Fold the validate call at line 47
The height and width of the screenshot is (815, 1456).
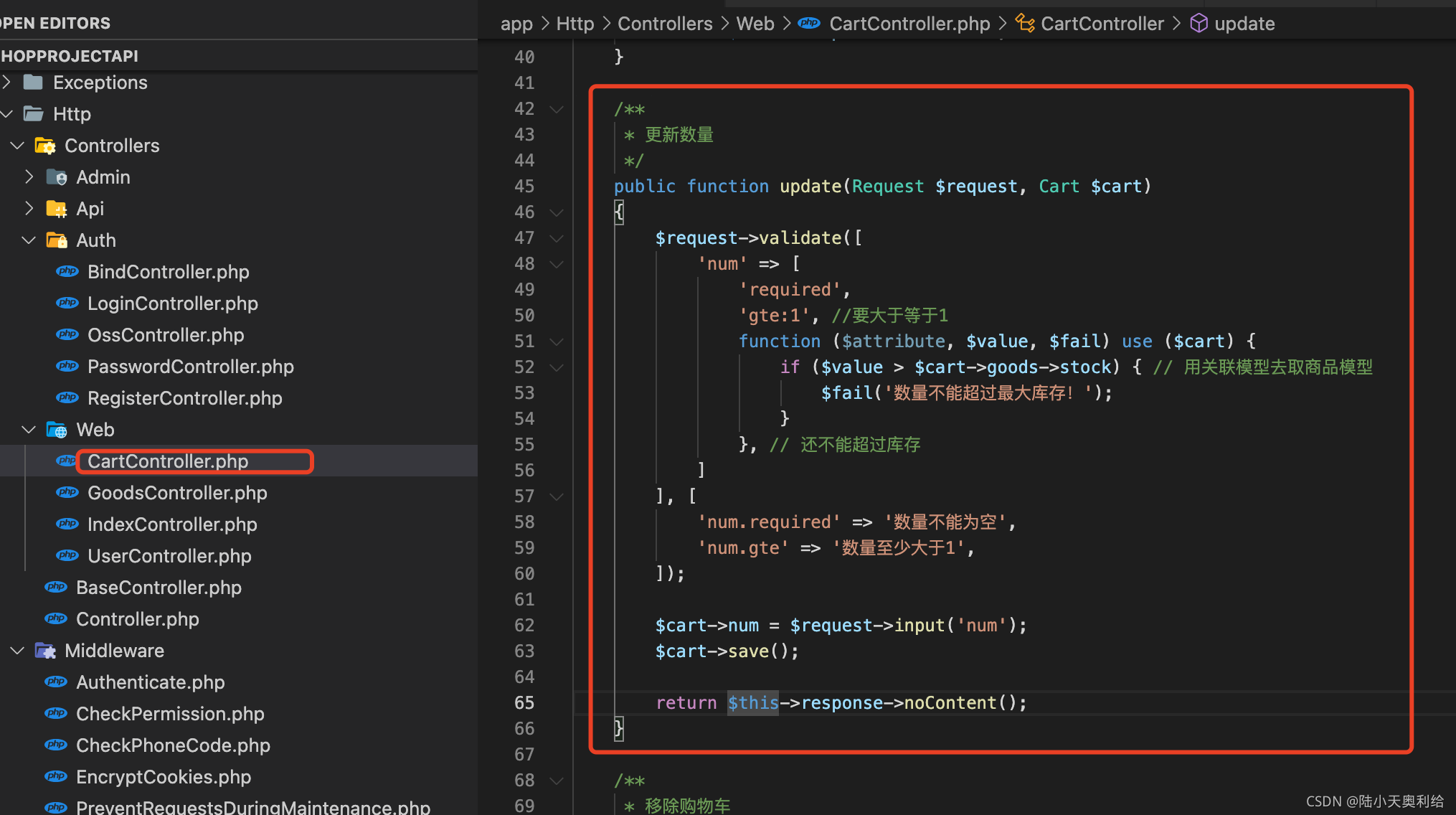pyautogui.click(x=556, y=238)
